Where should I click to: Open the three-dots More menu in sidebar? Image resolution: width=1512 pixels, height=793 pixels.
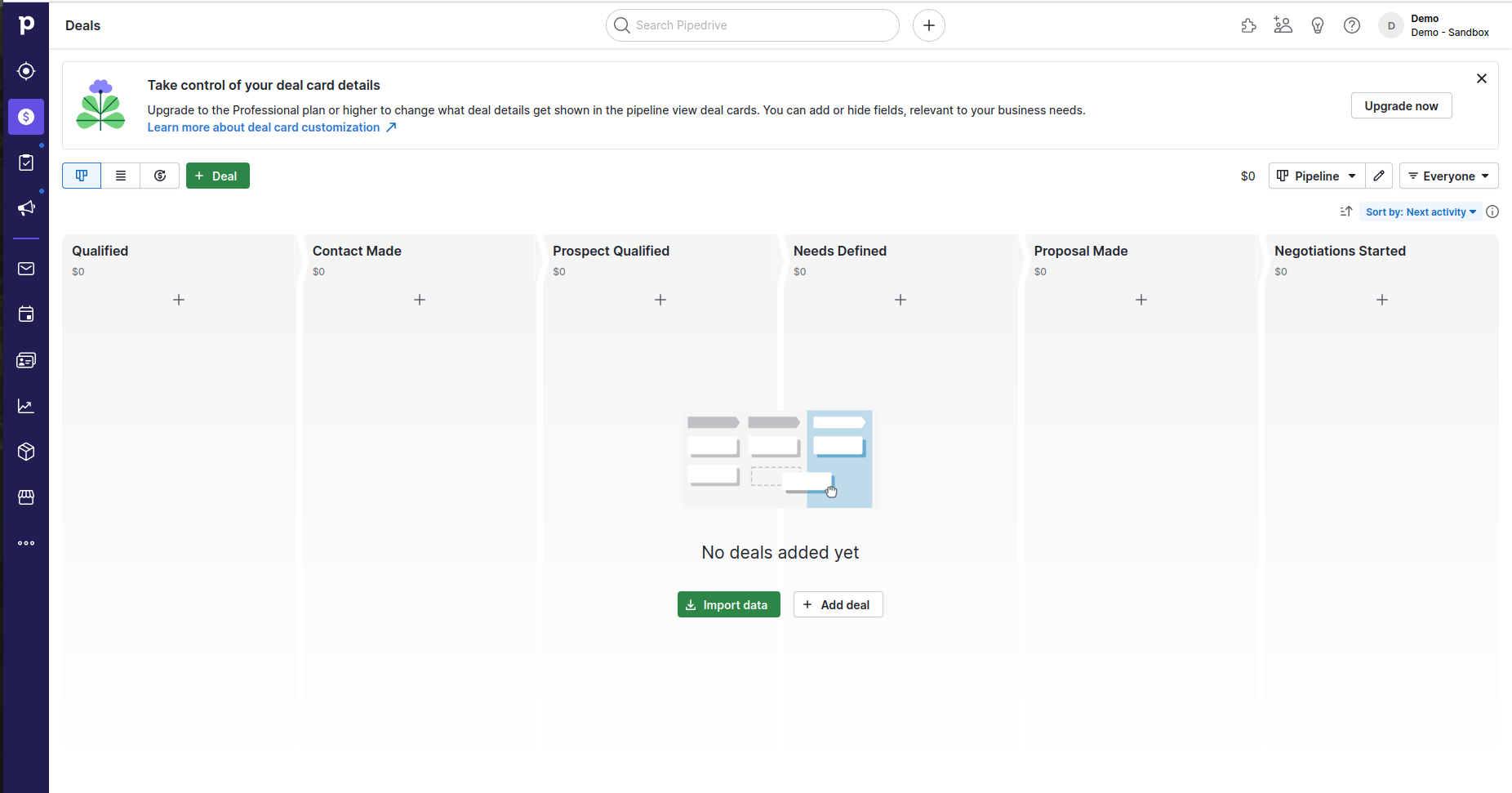tap(26, 543)
